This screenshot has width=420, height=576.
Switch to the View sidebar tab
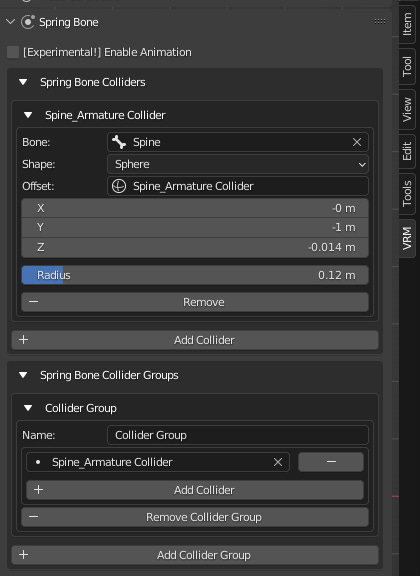point(407,109)
